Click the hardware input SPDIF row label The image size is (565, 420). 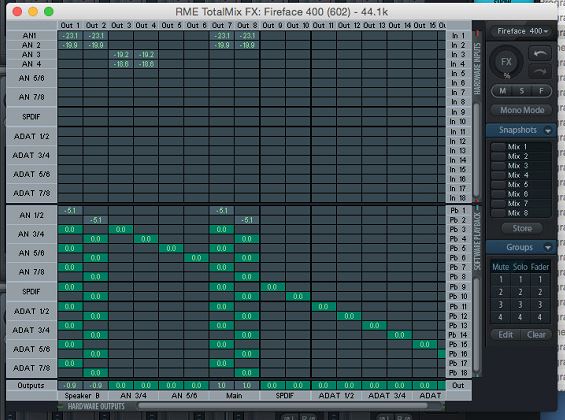click(31, 117)
